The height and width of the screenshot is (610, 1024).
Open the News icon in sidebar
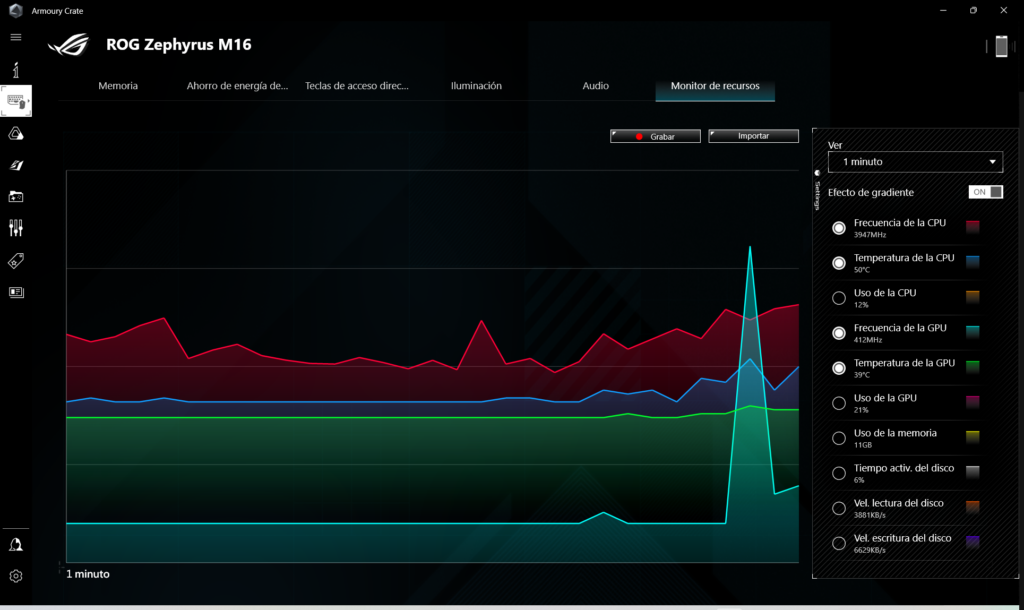[16, 292]
